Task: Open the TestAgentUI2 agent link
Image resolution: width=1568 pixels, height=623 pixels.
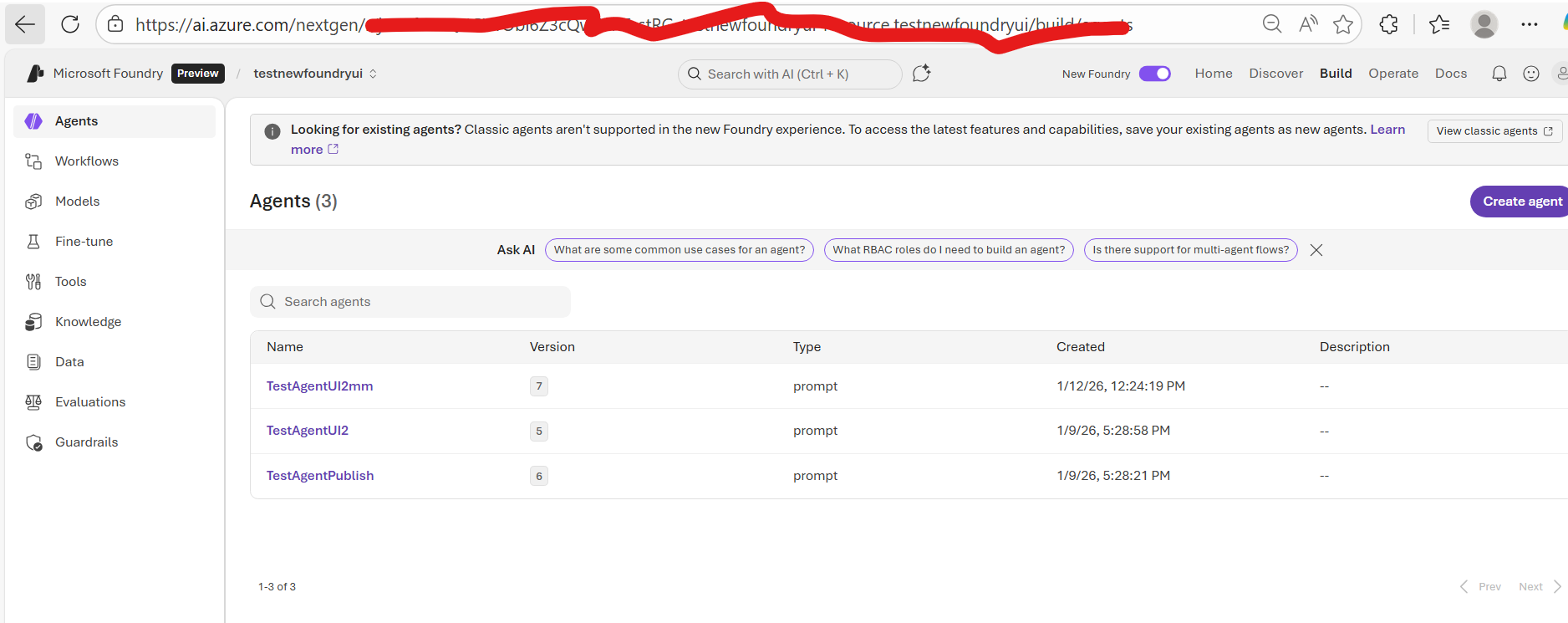Action: pyautogui.click(x=307, y=431)
